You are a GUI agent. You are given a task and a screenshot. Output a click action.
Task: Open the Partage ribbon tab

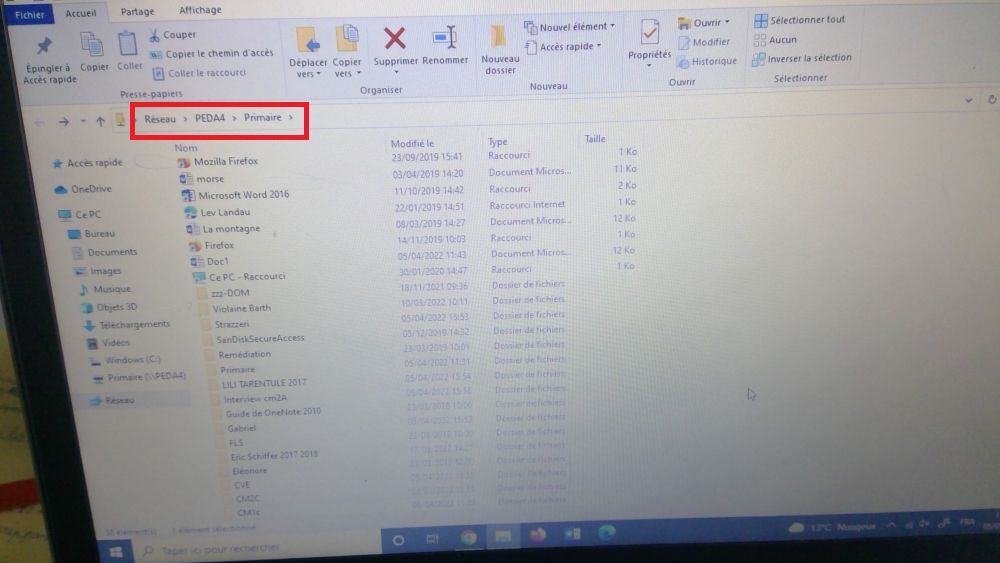point(137,11)
